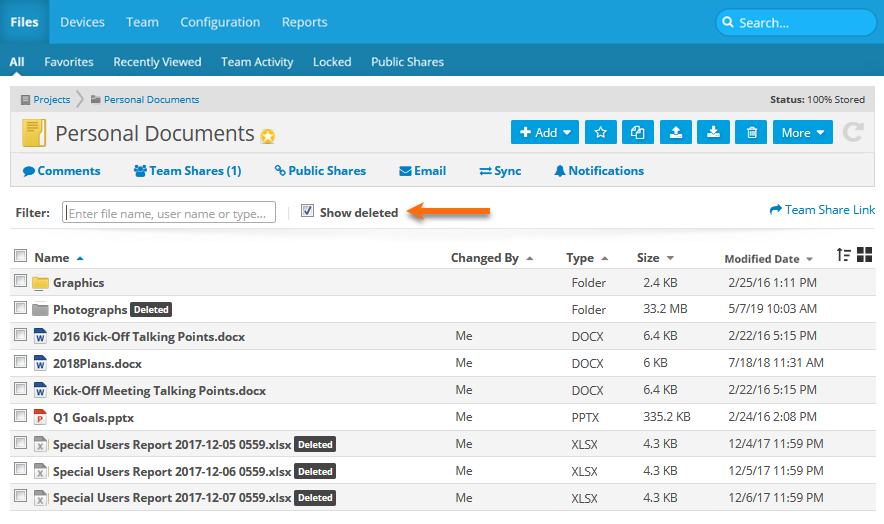Click the copy files toolbar icon
This screenshot has height=524, width=884.
637,132
